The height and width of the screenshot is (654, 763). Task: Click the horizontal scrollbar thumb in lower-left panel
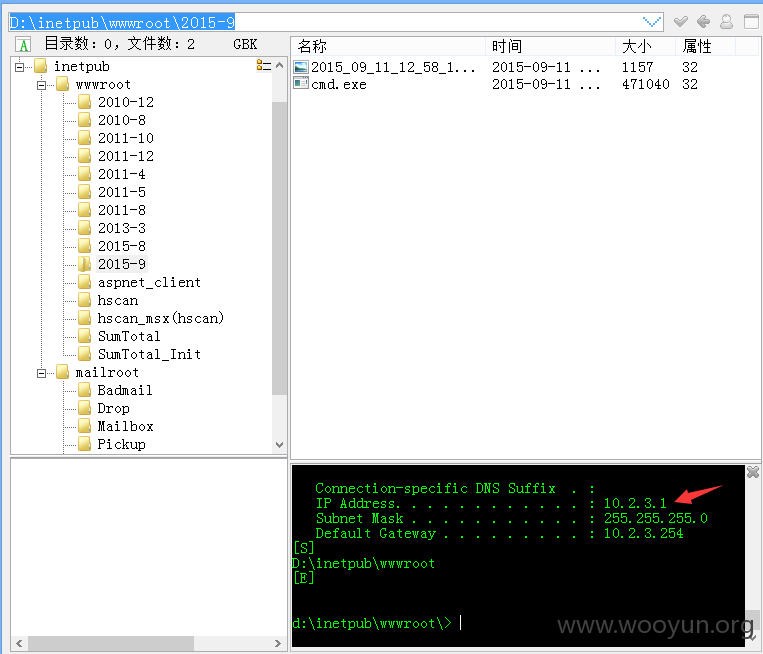coord(111,643)
